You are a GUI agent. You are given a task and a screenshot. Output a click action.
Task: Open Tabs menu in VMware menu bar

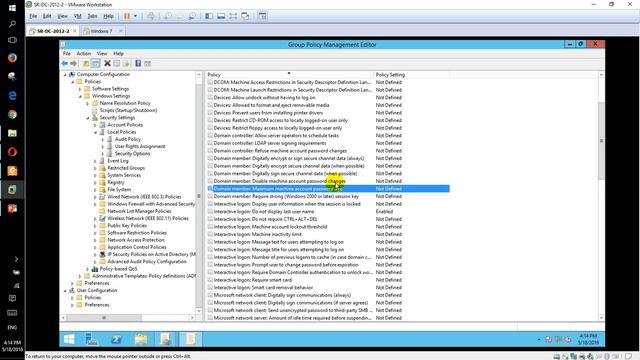click(x=92, y=16)
